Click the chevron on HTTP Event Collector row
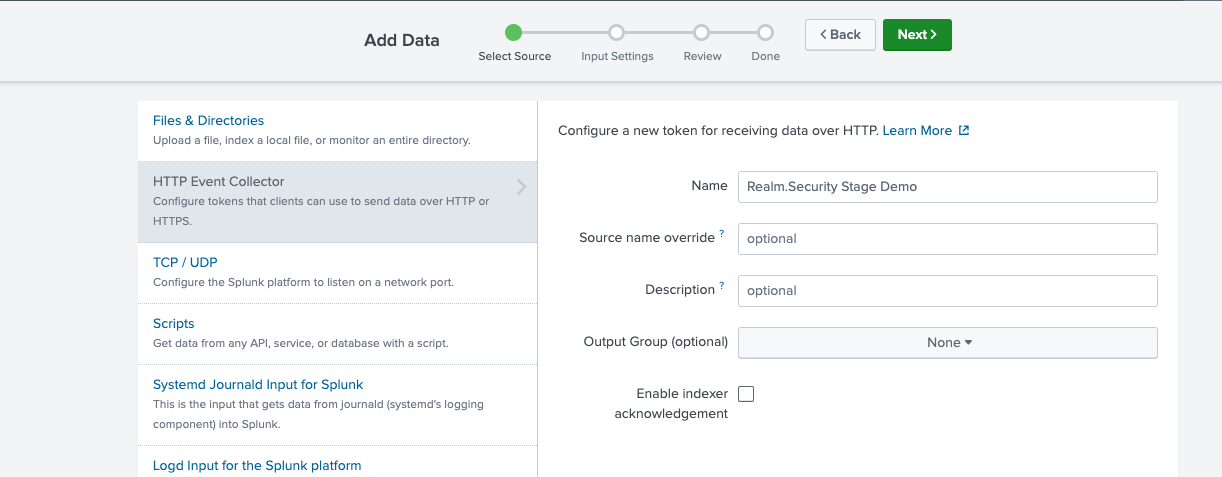Viewport: 1222px width, 477px height. [521, 187]
